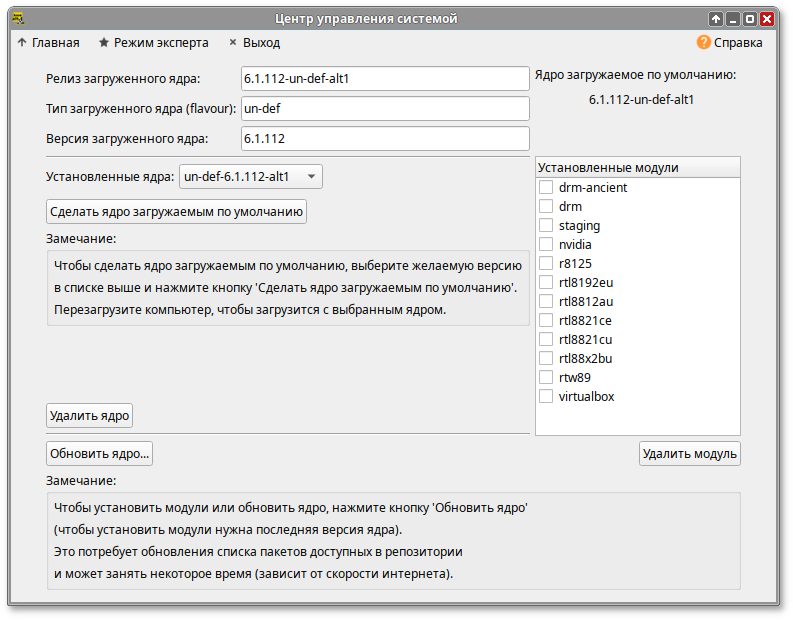Check the rtl8821ce module box
The image size is (793, 620).
point(546,321)
